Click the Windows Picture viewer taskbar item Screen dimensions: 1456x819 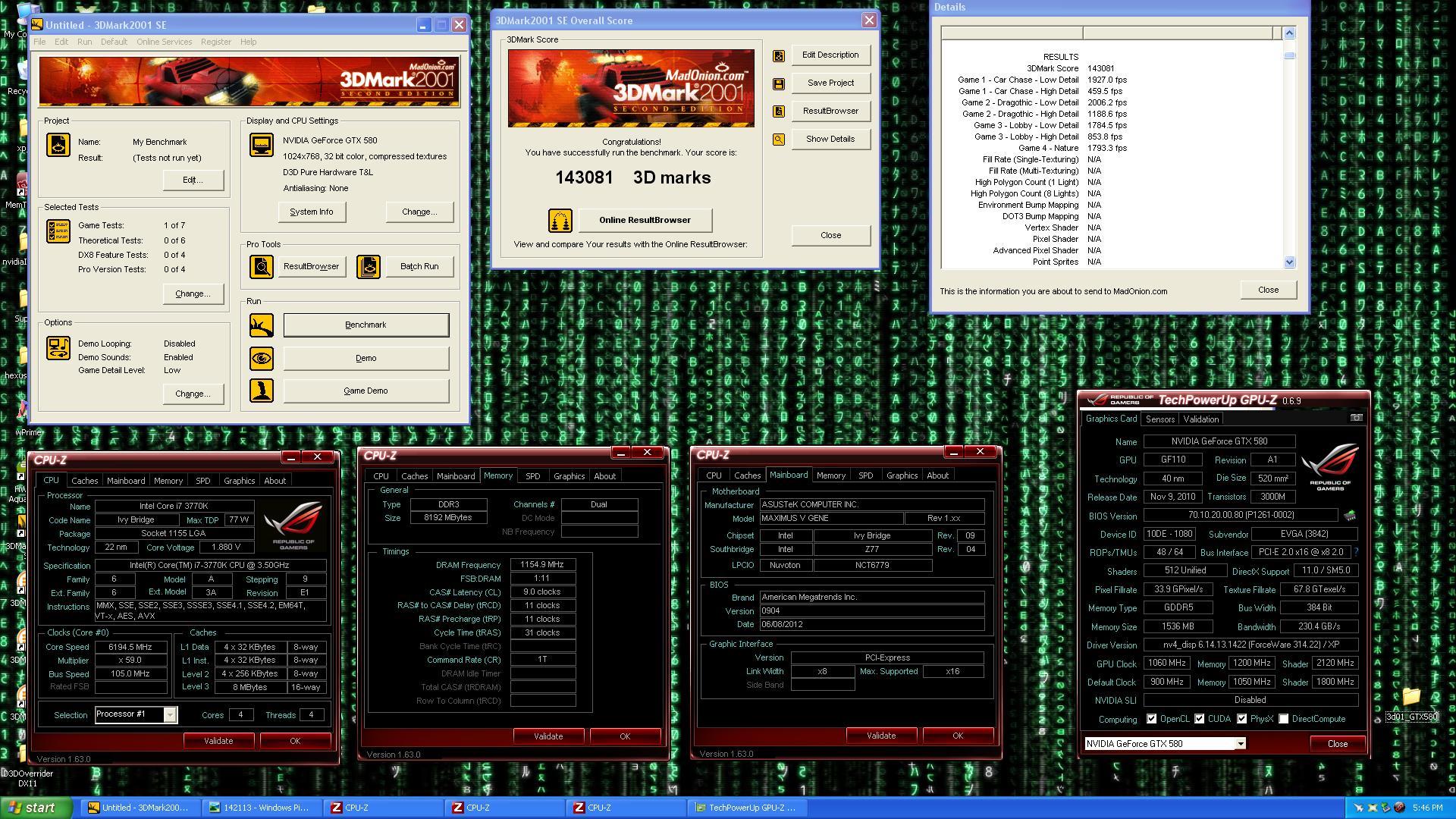click(x=262, y=808)
